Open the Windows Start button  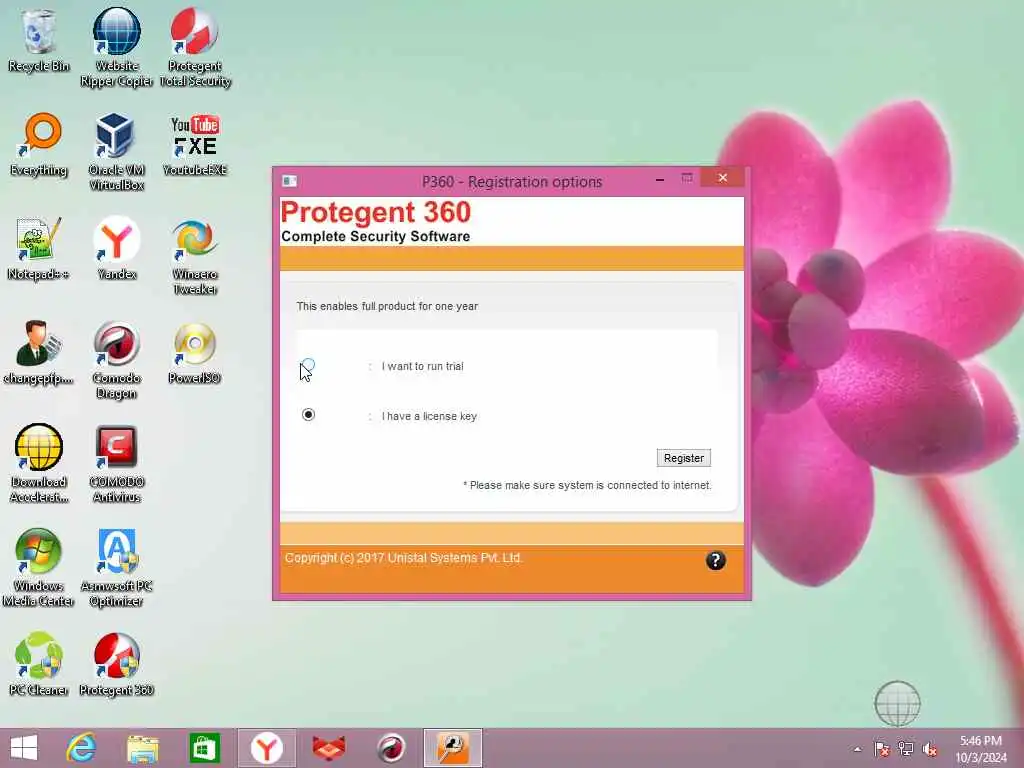point(24,748)
